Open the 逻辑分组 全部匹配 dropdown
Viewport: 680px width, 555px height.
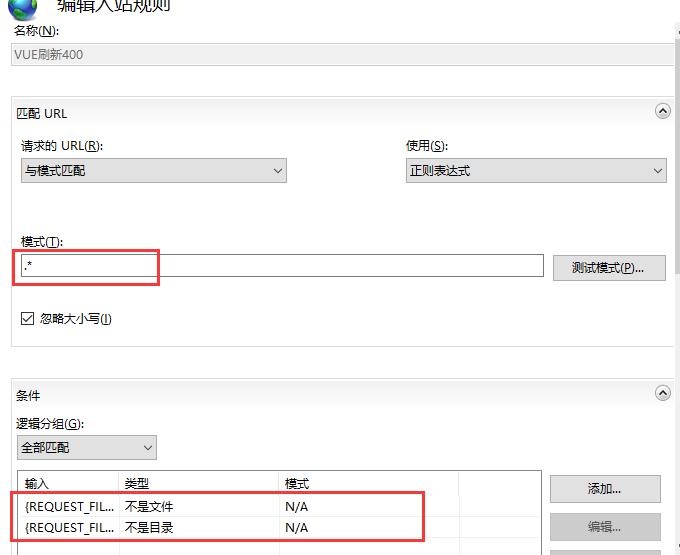click(87, 447)
